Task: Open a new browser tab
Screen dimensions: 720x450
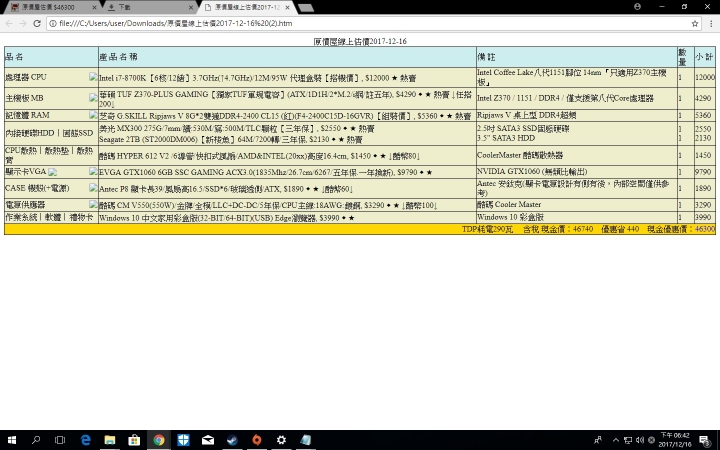Action: pos(306,7)
